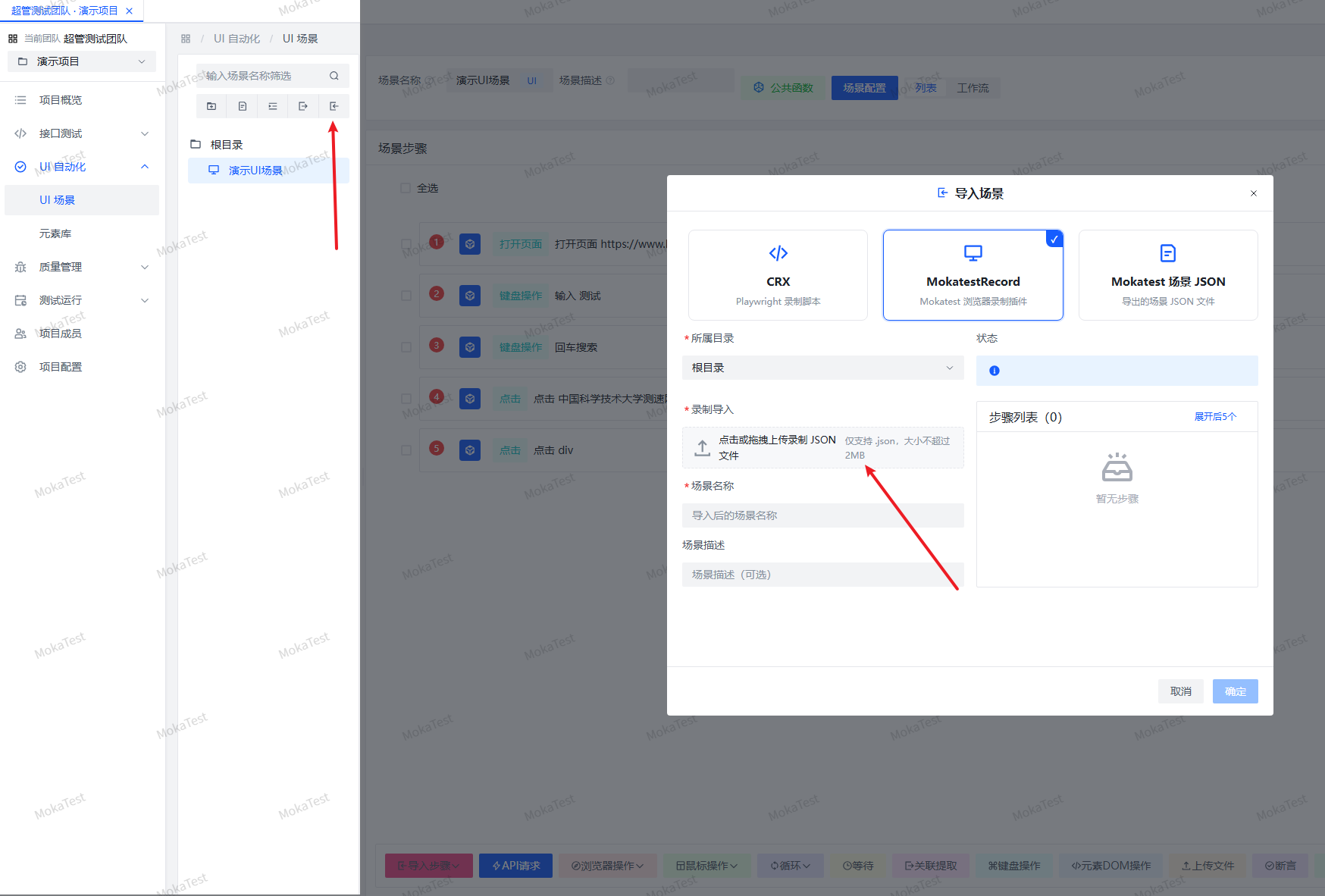Click the JSON file upload drop area
This screenshot has width=1325, height=896.
(823, 448)
